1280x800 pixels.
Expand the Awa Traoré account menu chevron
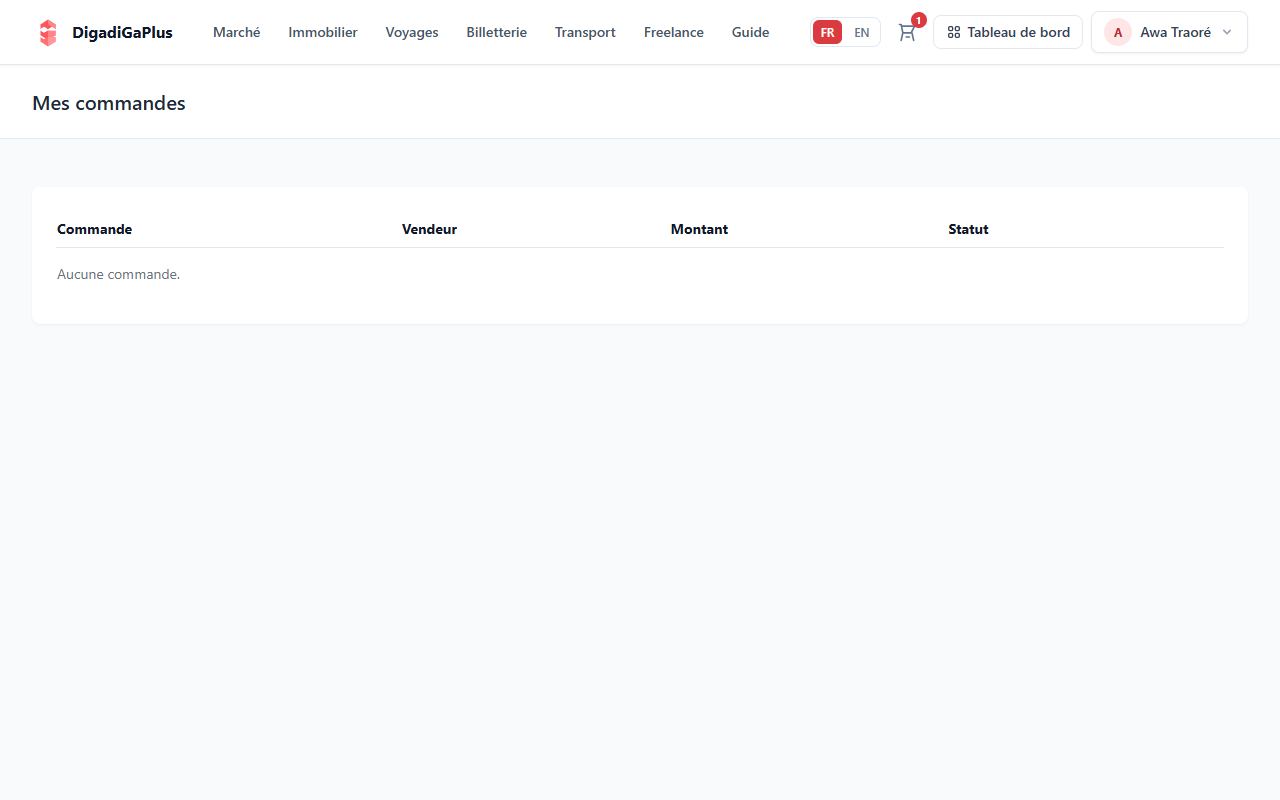[x=1227, y=32]
